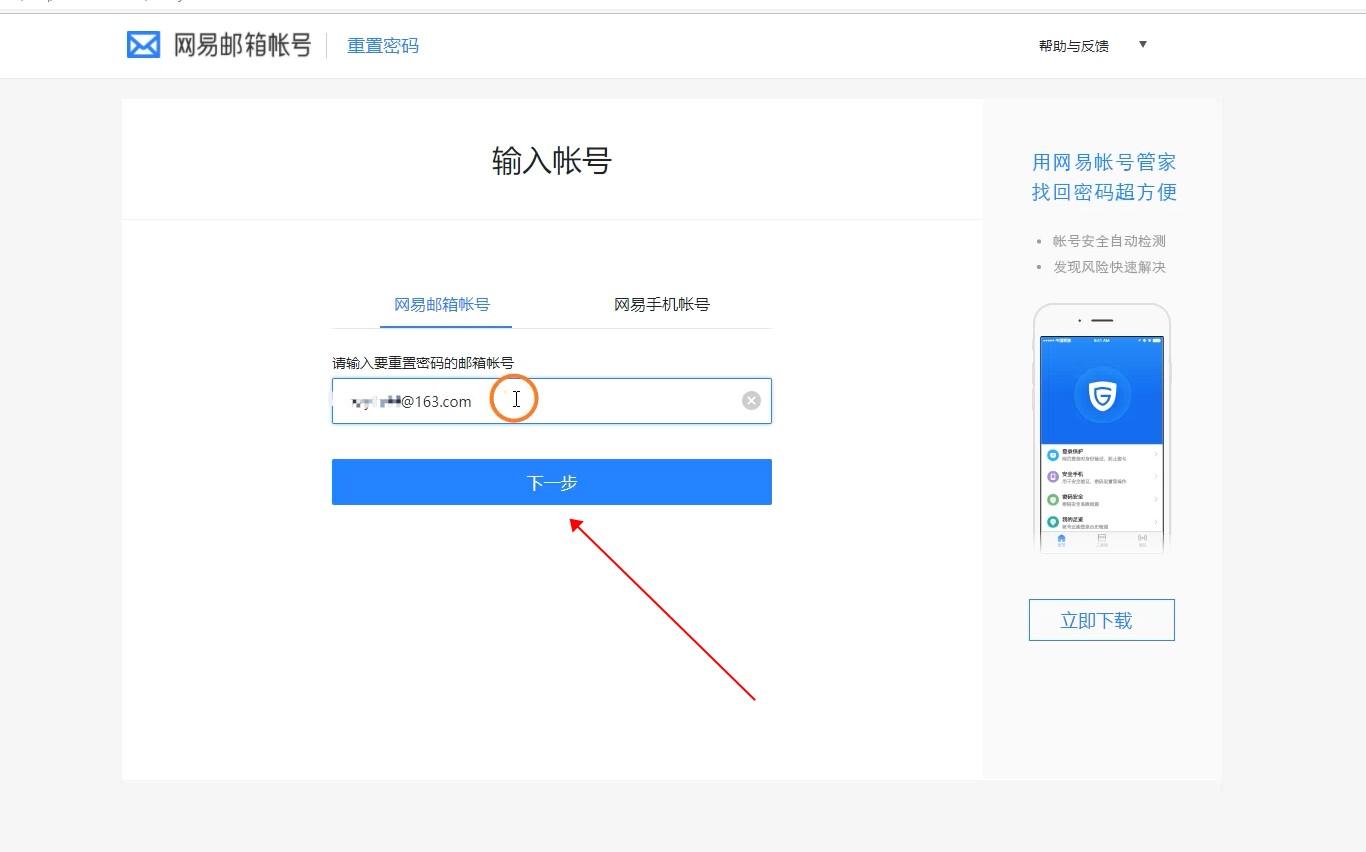Viewport: 1366px width, 852px height.
Task: Click the home tab icon in phone preview
Action: 1061,539
